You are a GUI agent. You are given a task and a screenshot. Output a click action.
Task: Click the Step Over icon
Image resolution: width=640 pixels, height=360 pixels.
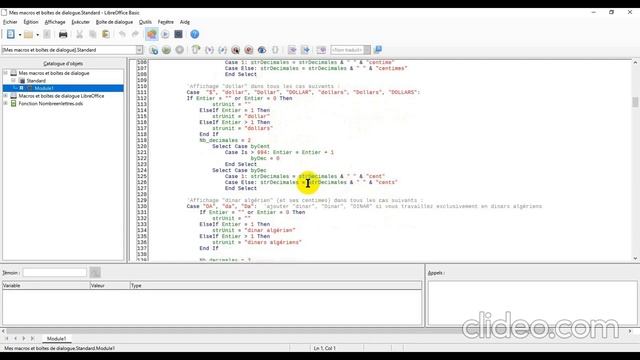click(196, 50)
